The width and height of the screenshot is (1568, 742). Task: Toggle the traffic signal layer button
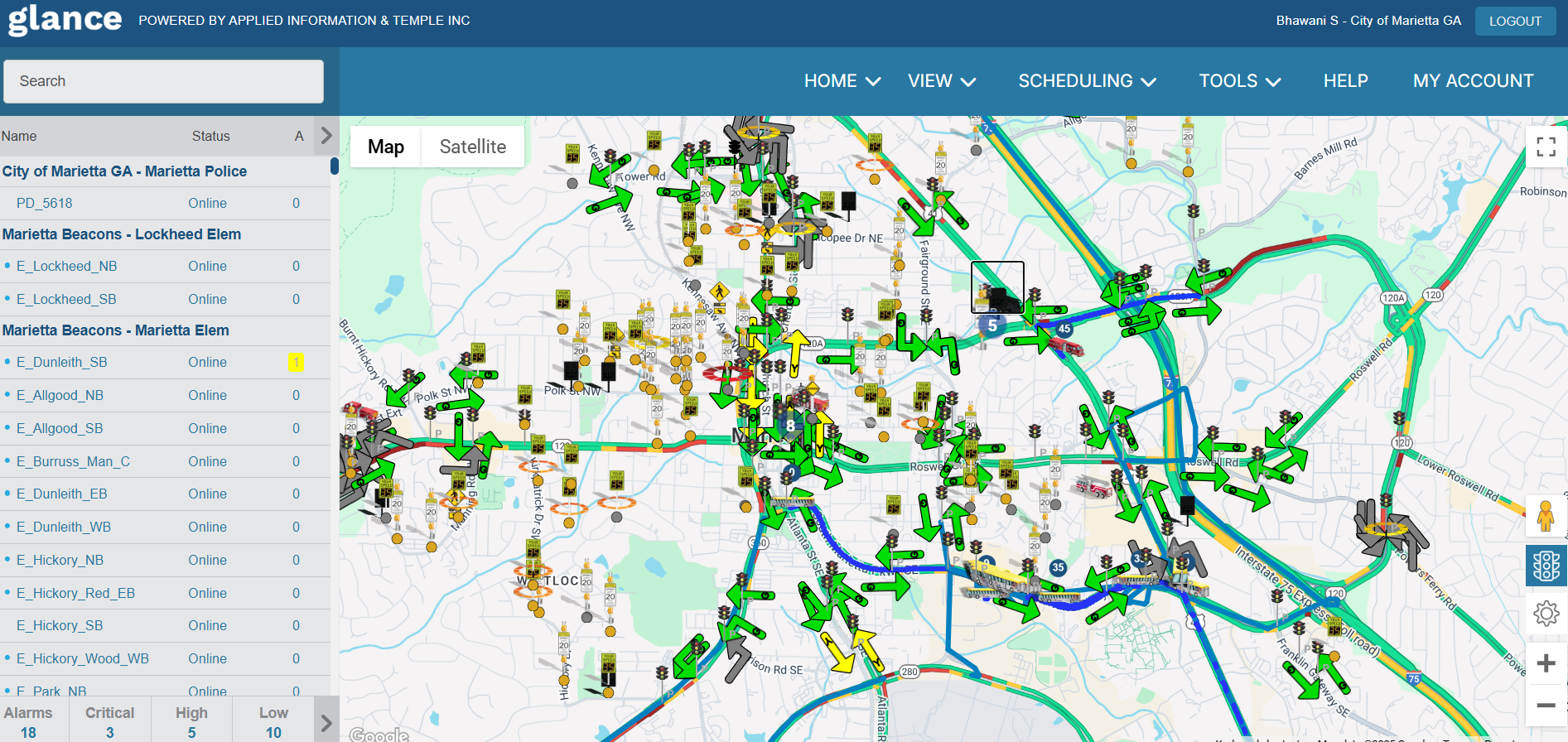click(x=1546, y=566)
